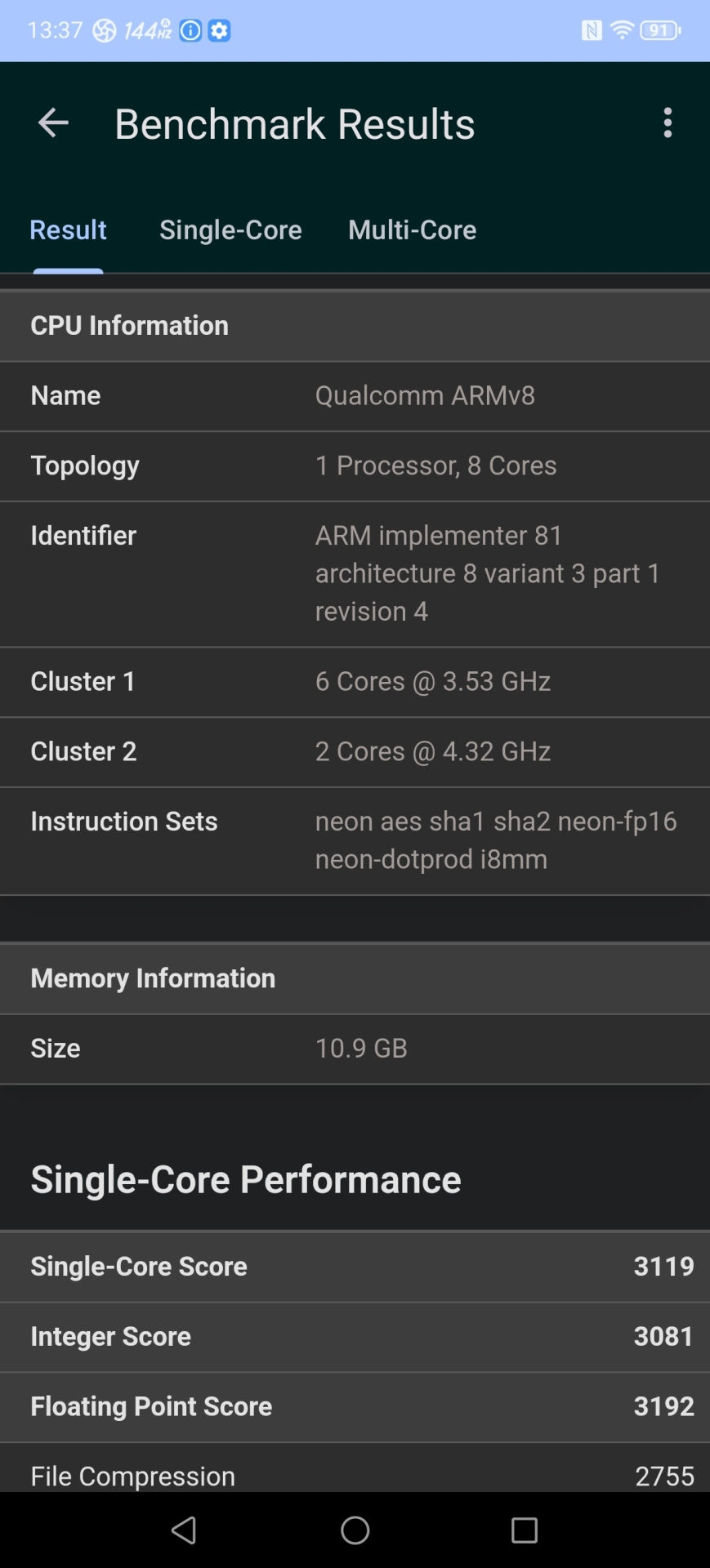Tap the File Compression score row
710x1568 pixels.
tap(355, 1474)
